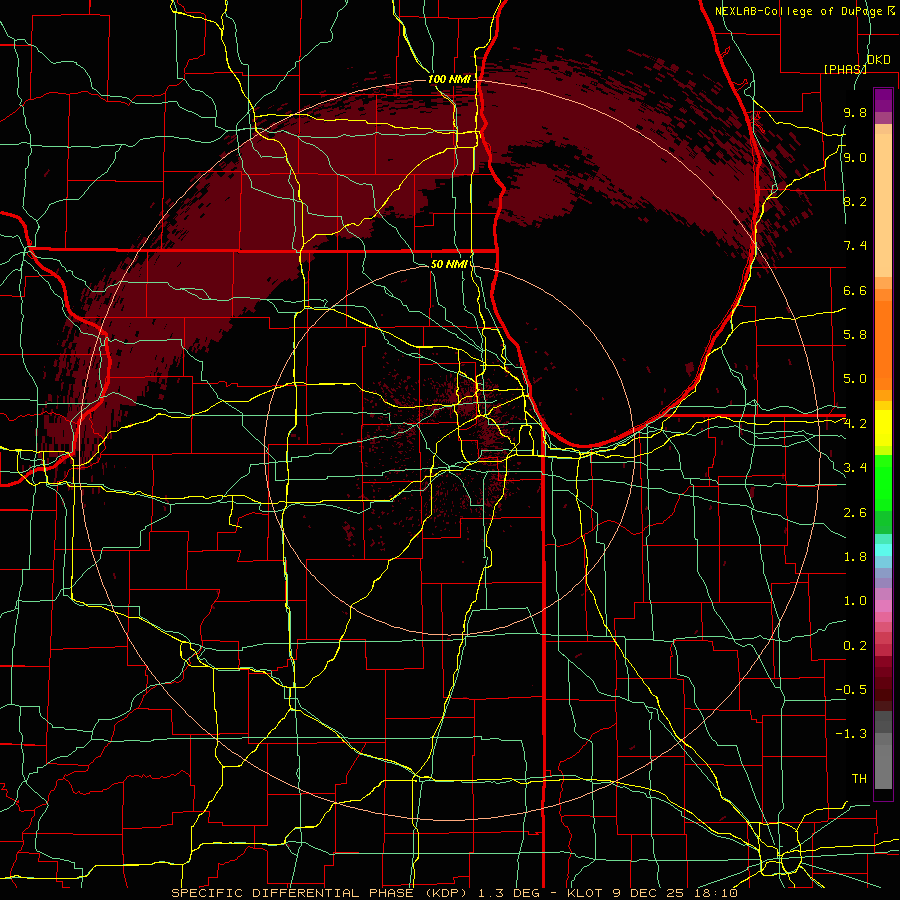
Task: Click the KDP product caption at the bottom
Action: coord(455,893)
